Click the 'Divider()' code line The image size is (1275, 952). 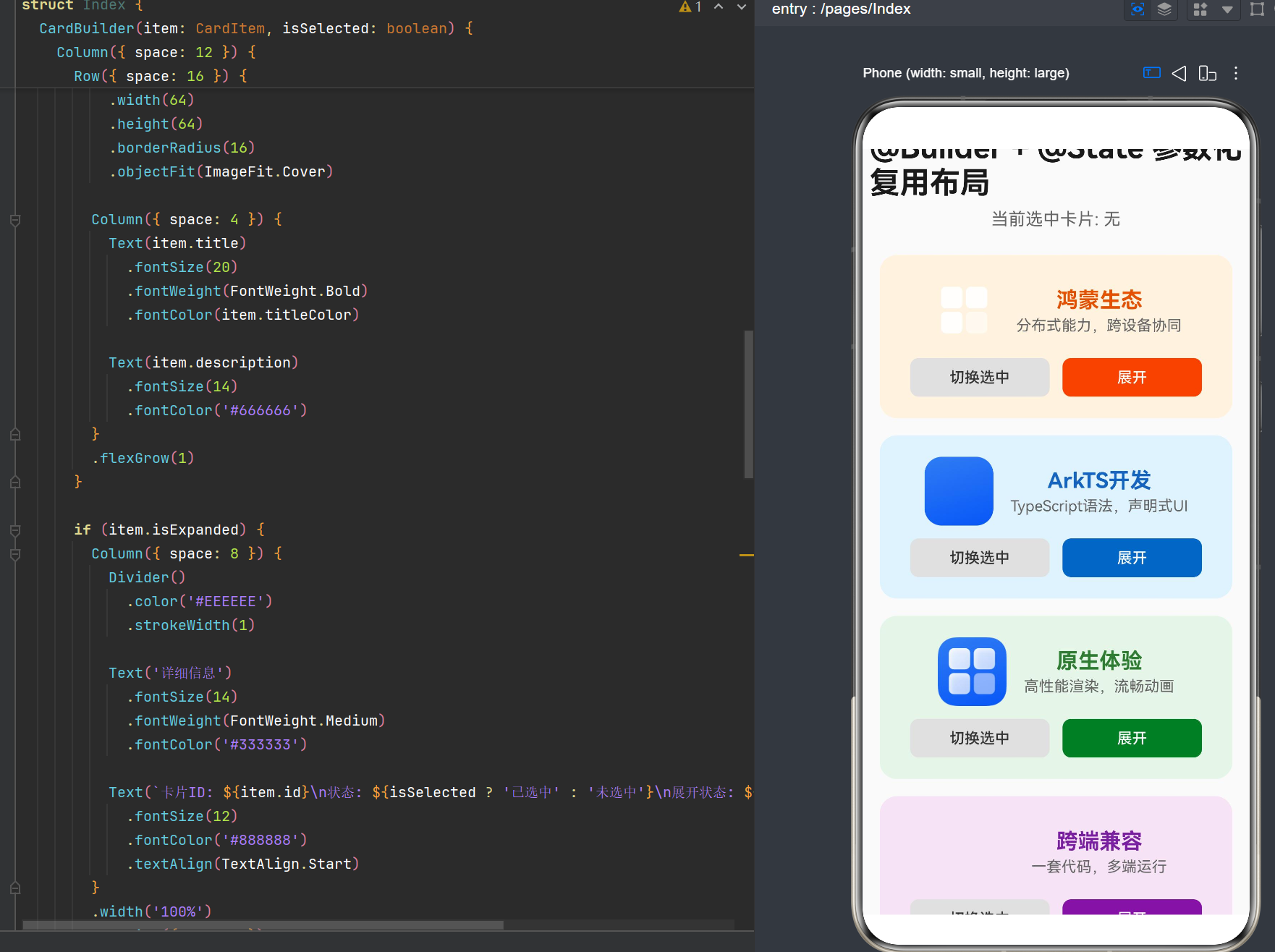(x=147, y=577)
